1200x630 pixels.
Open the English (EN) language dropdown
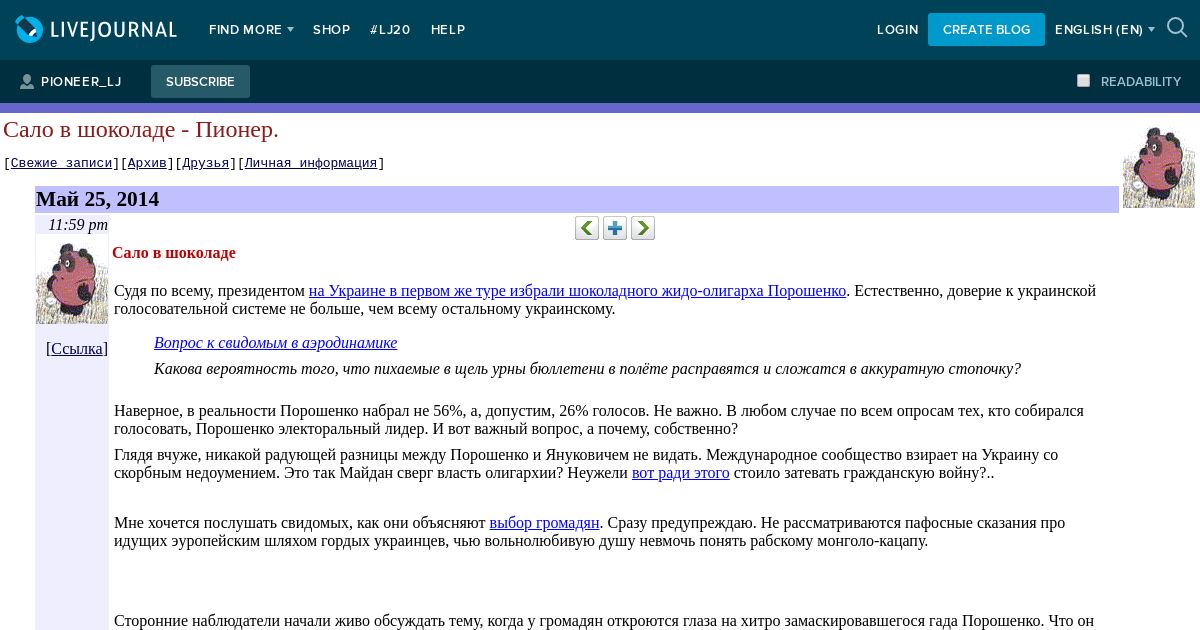pyautogui.click(x=1105, y=30)
